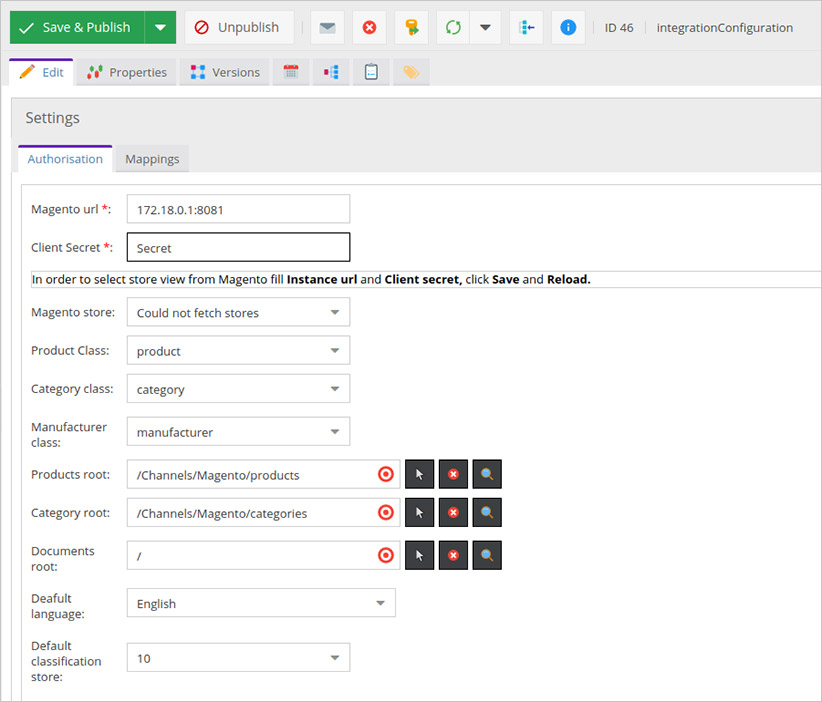Click the red delete icon in the top toolbar
The width and height of the screenshot is (822, 702).
click(369, 28)
